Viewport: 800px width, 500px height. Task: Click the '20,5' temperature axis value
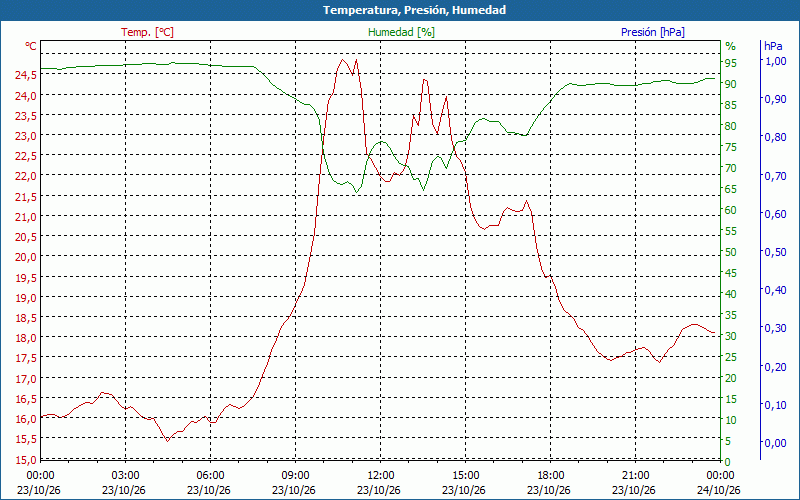click(26, 237)
